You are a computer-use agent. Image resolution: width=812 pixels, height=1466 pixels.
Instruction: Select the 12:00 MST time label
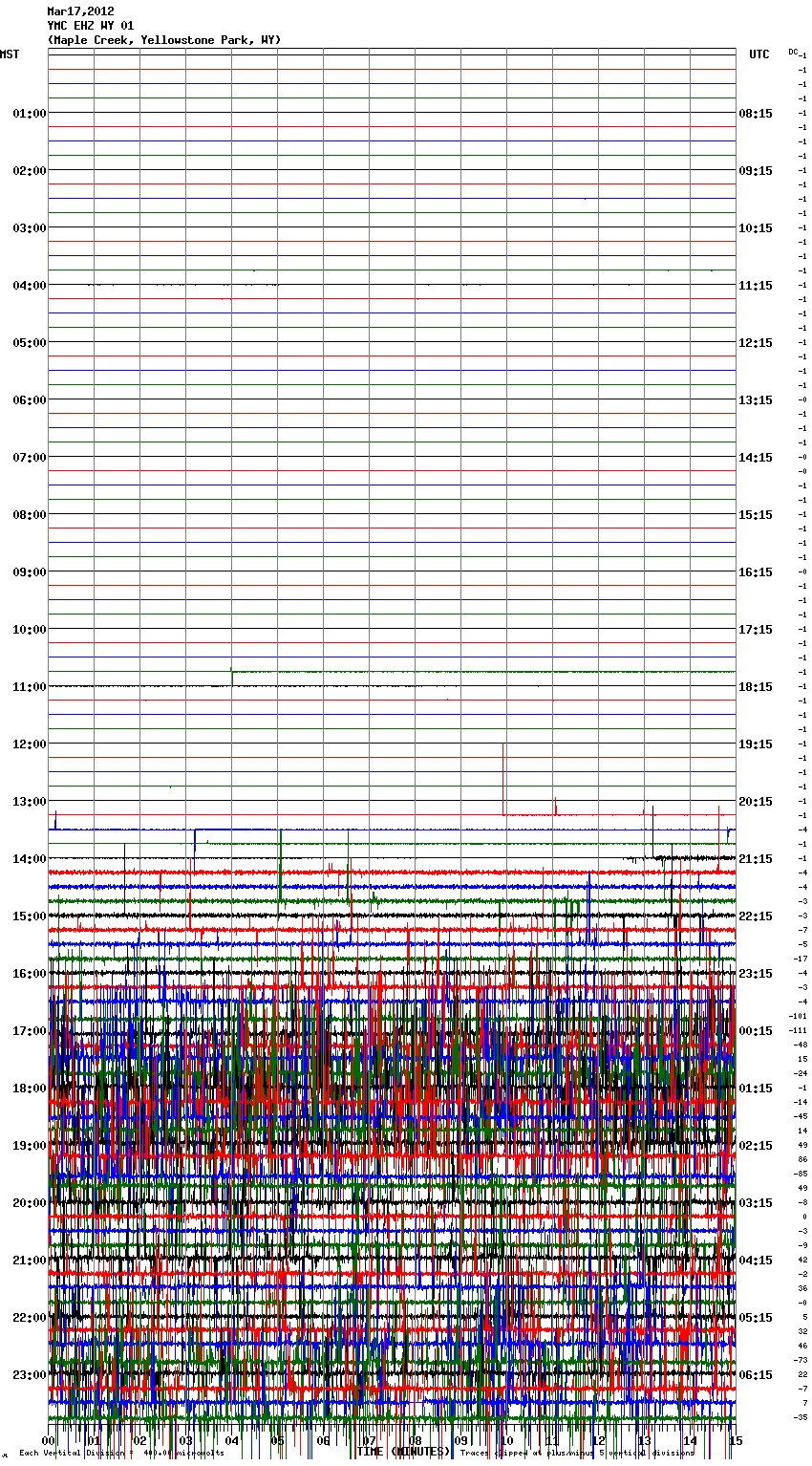click(x=29, y=744)
